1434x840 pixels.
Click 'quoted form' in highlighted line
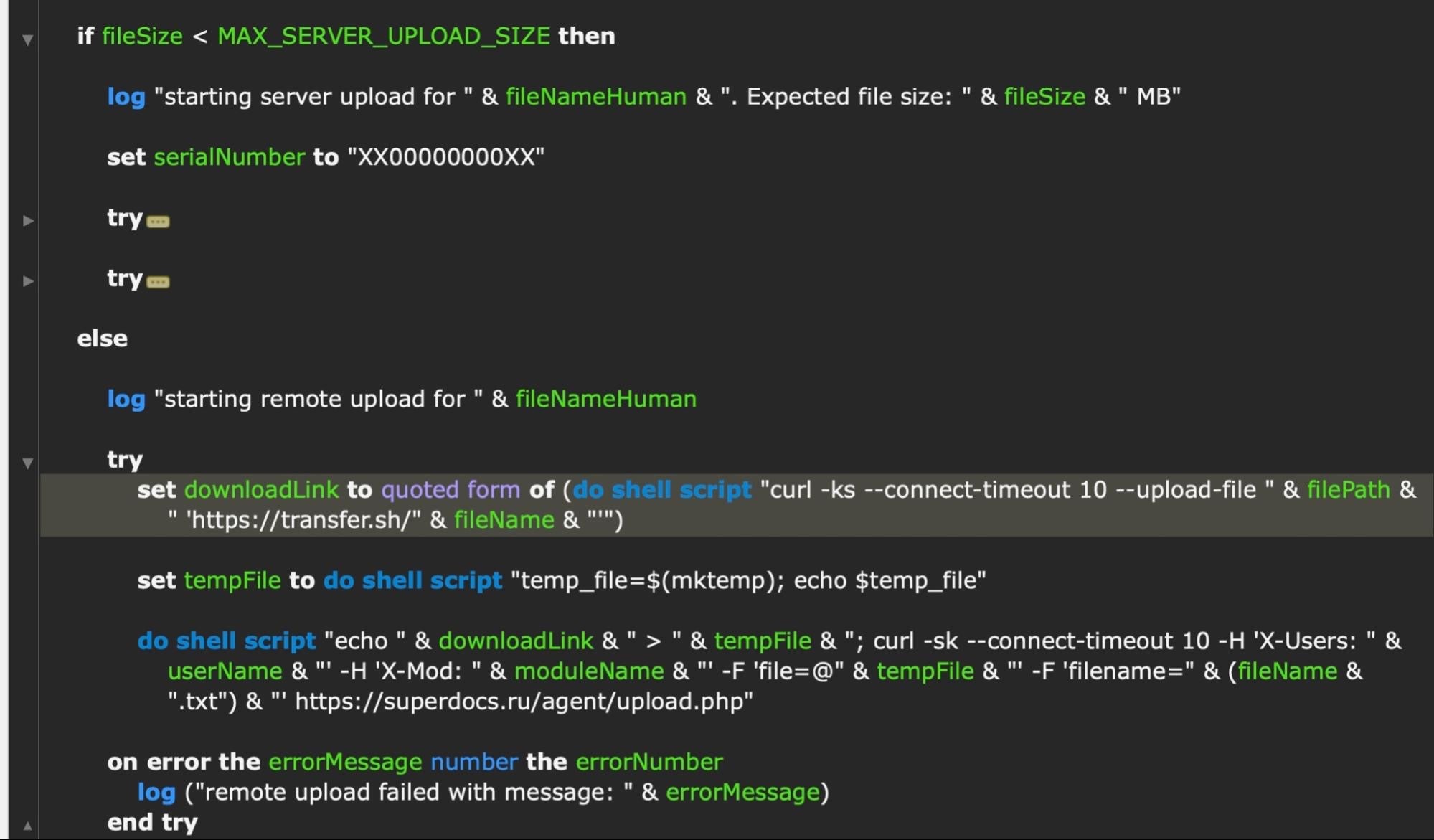tap(450, 489)
